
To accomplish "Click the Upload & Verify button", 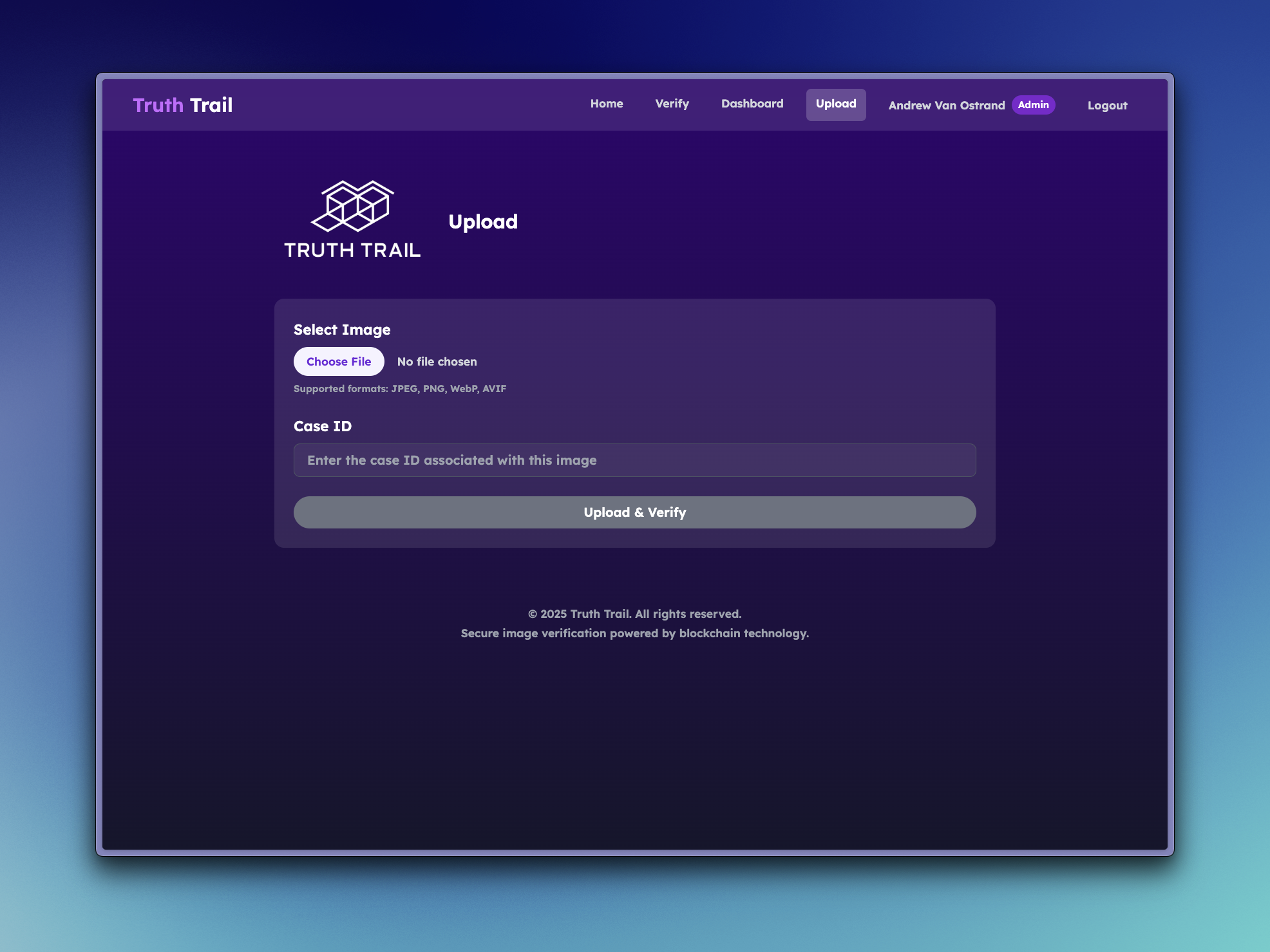I will [634, 512].
